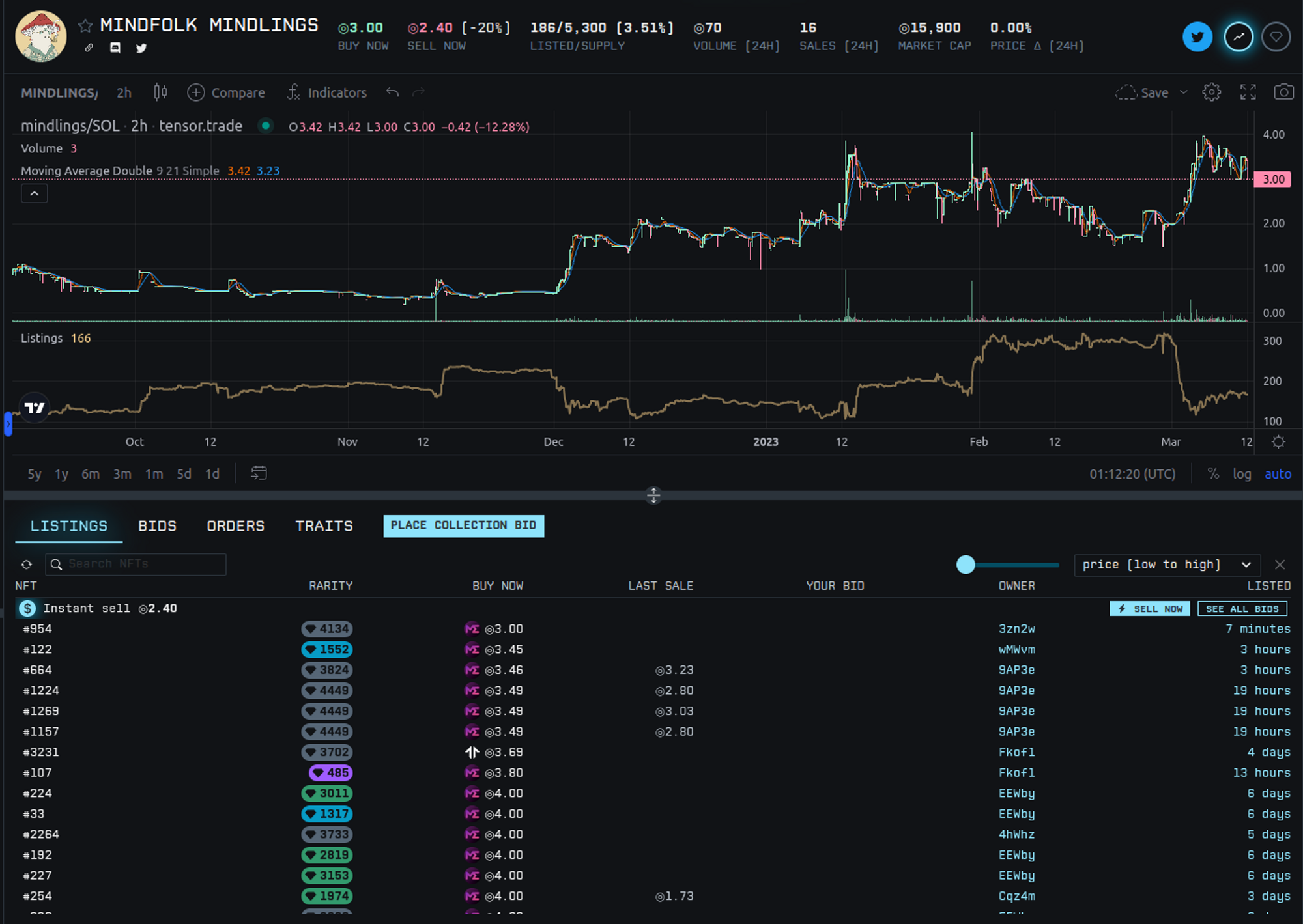Switch to the BIDS tab
Screen dimensions: 1303x924
tap(157, 526)
